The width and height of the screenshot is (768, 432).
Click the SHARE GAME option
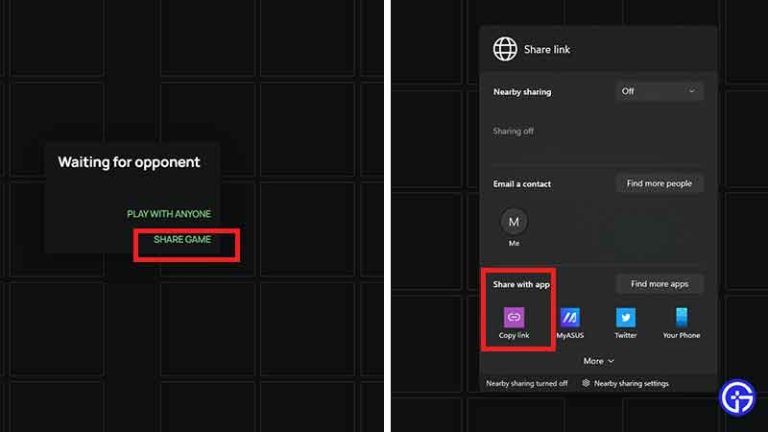click(182, 240)
